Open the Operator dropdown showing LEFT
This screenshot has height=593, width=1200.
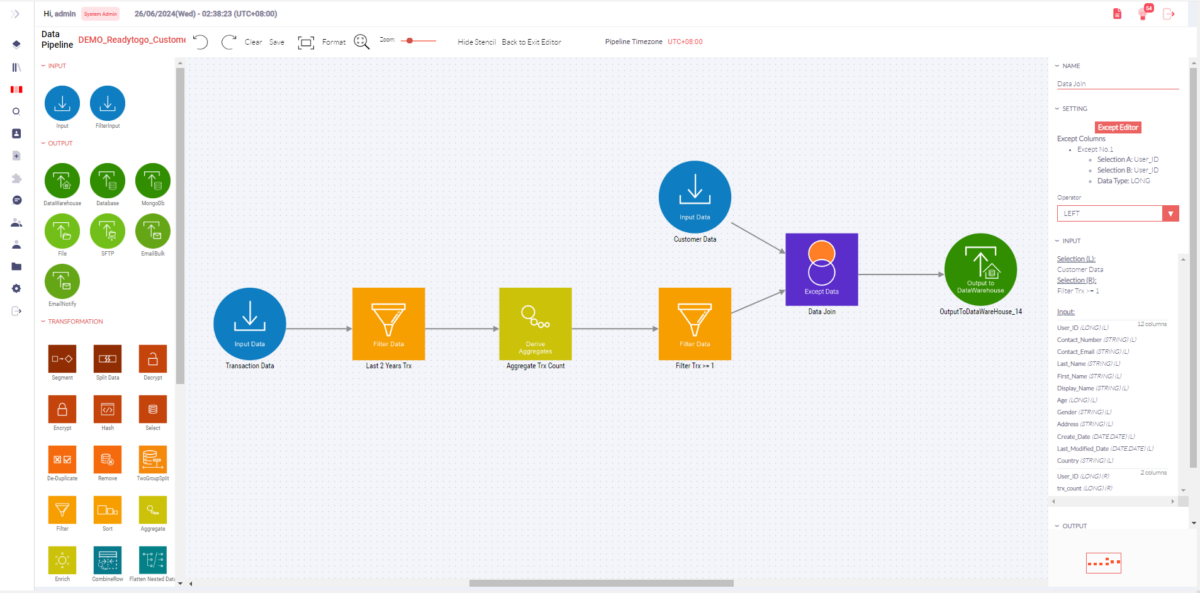click(1170, 213)
